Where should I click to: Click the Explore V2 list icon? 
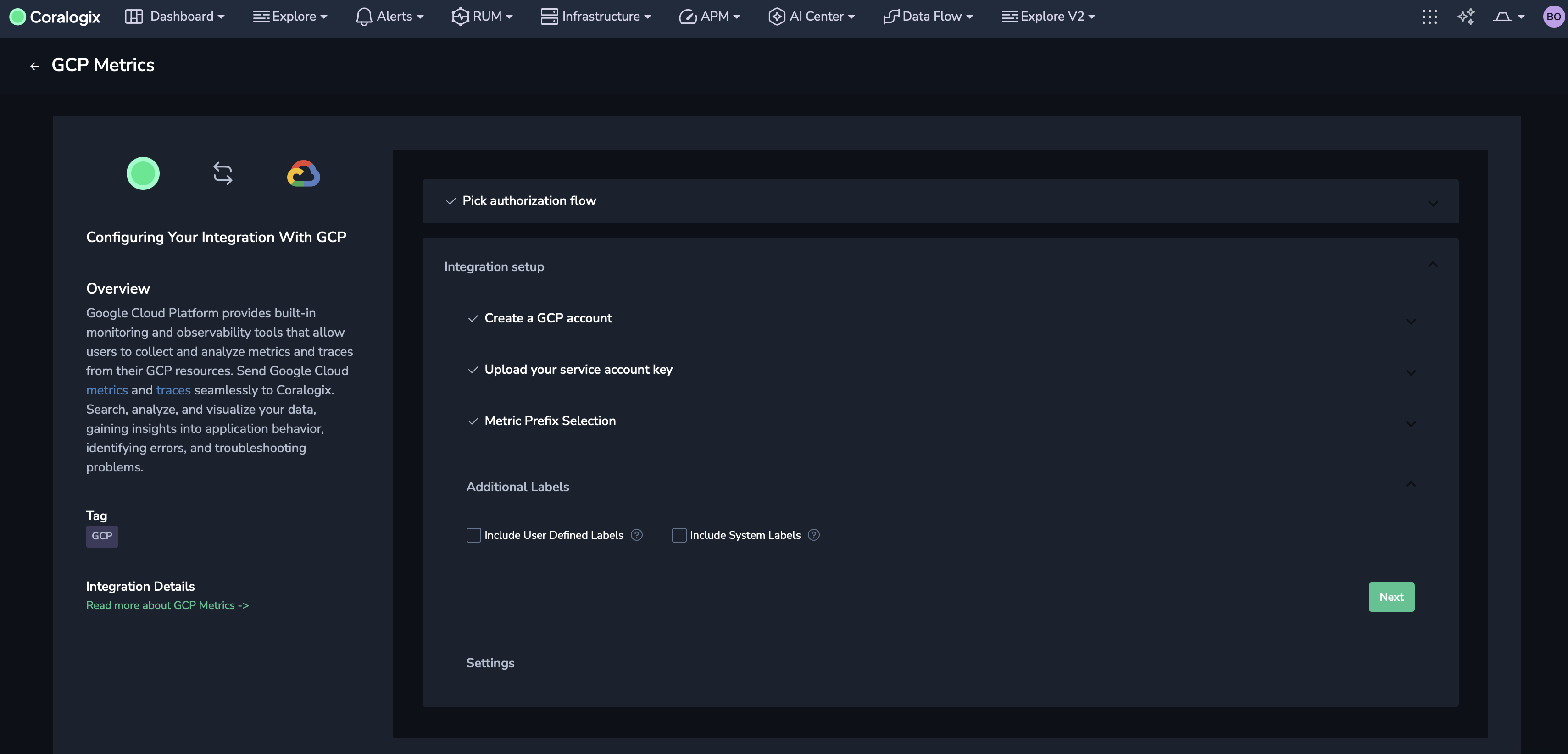tap(1010, 17)
